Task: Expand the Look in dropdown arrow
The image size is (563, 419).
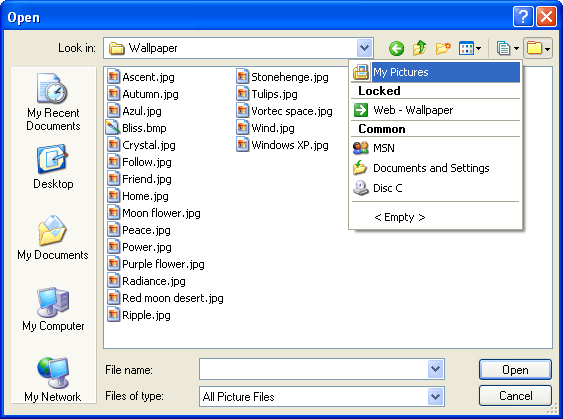Action: [x=364, y=48]
